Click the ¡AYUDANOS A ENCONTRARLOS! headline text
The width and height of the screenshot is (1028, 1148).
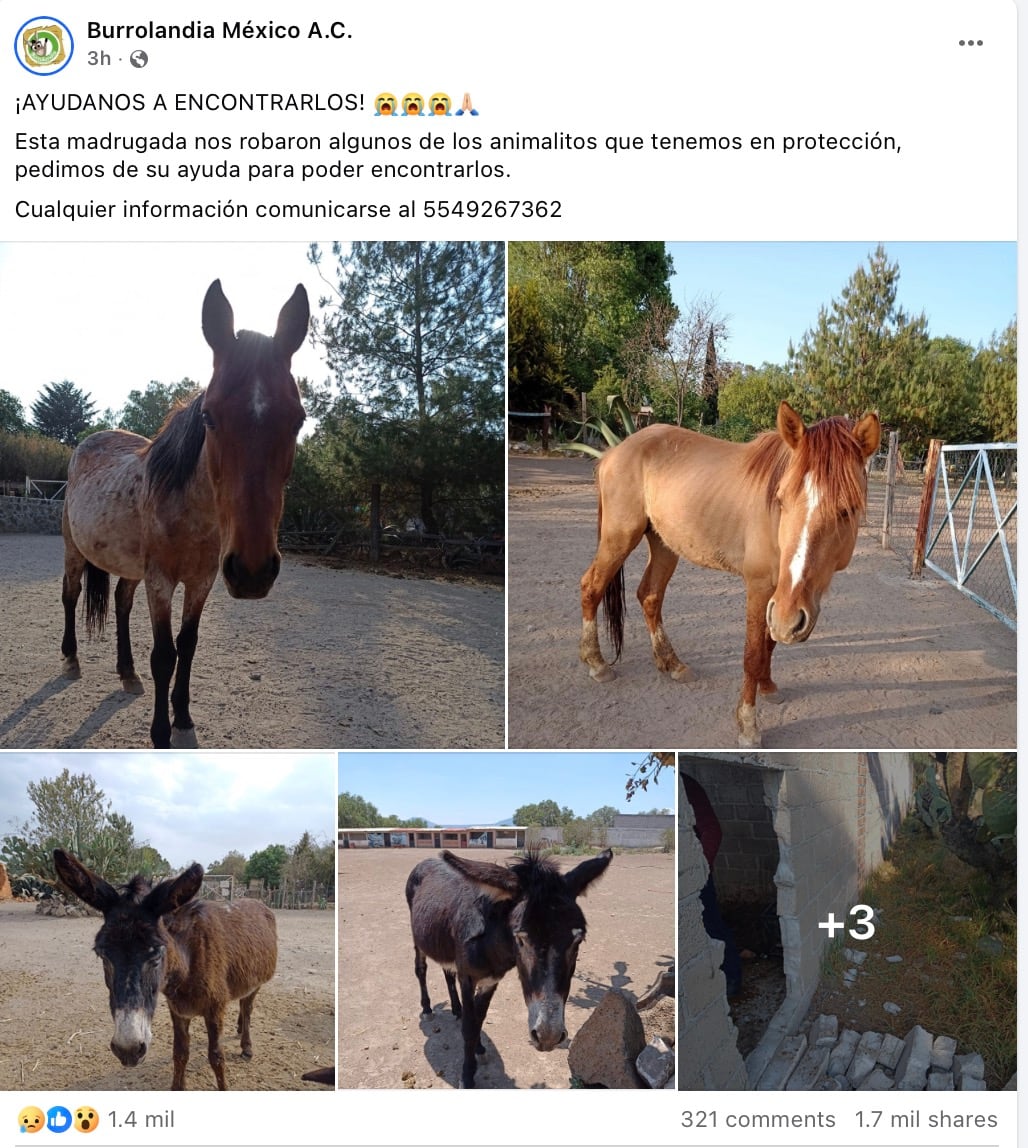[x=190, y=102]
